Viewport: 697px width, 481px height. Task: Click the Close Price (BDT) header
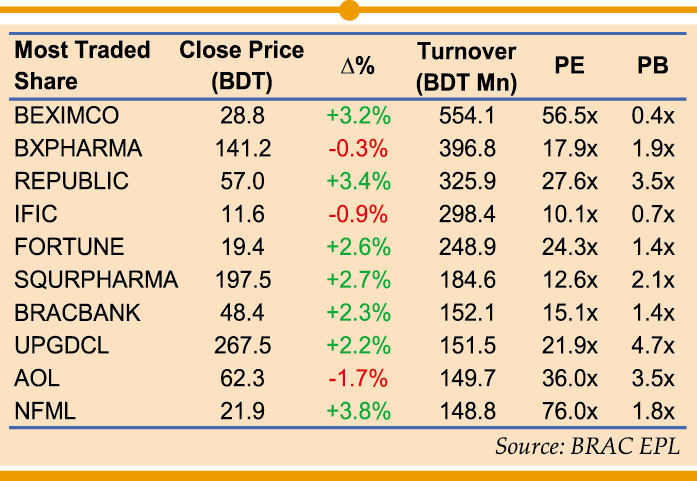coord(241,66)
